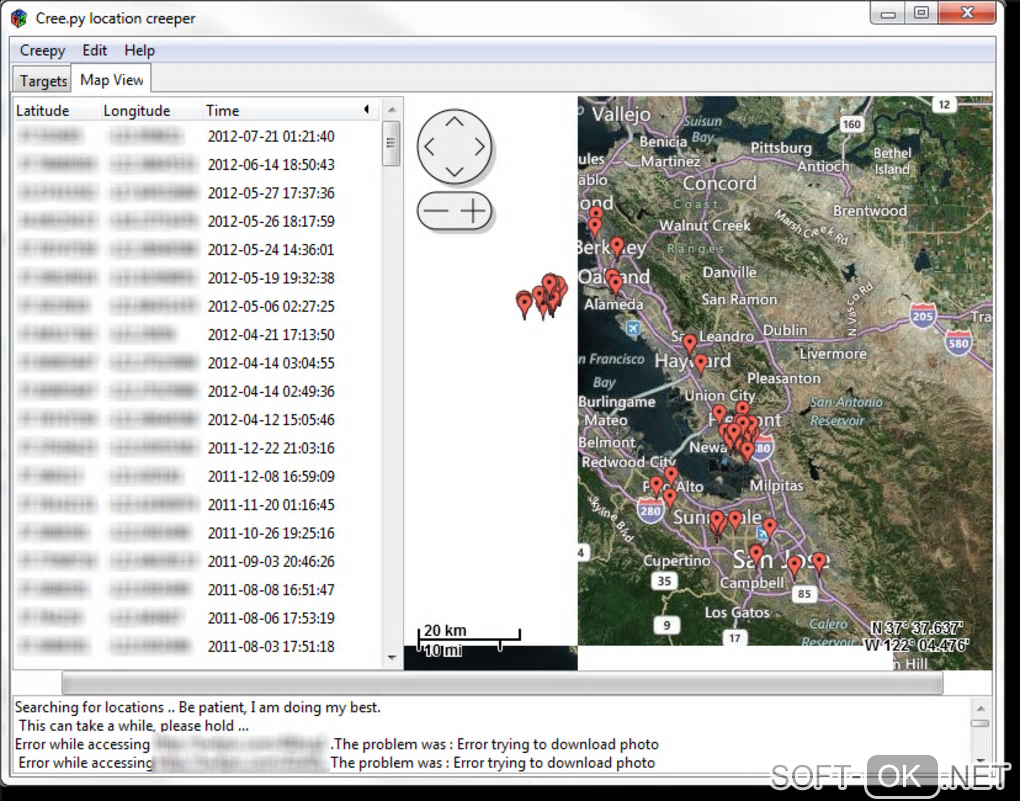Zoom in the map with the plus button

[x=474, y=211]
